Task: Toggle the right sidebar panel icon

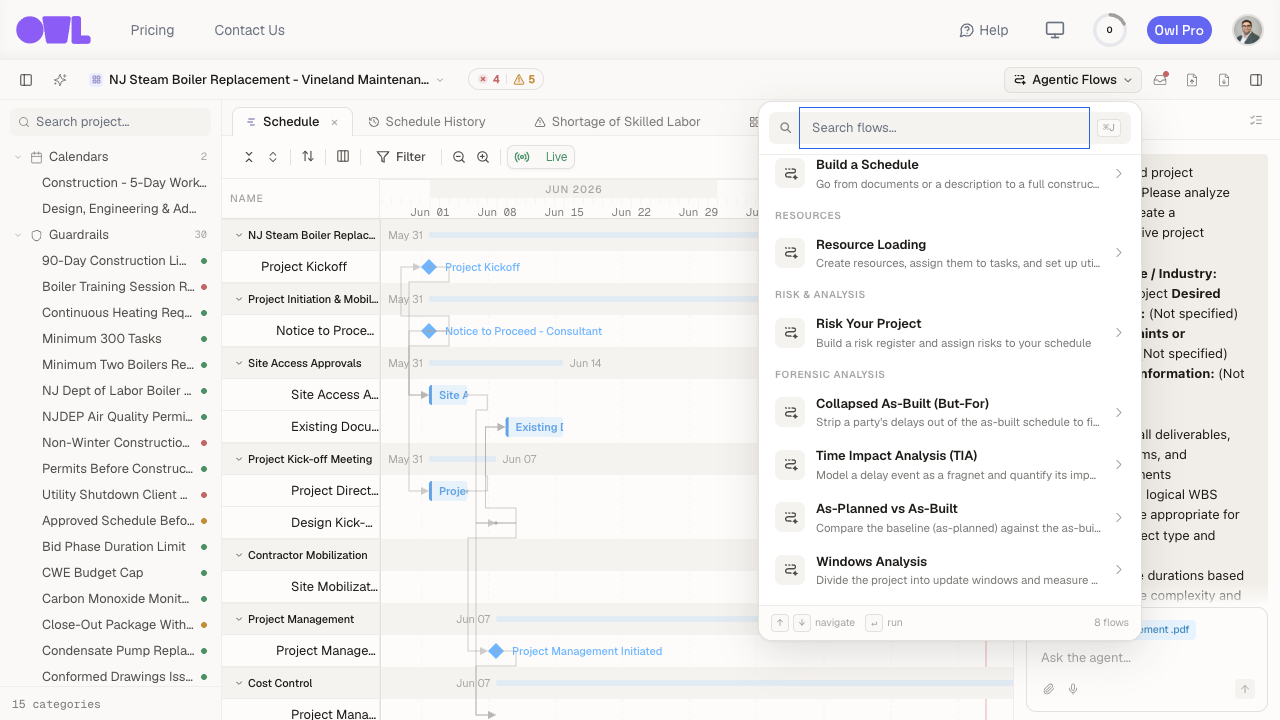Action: point(1256,80)
